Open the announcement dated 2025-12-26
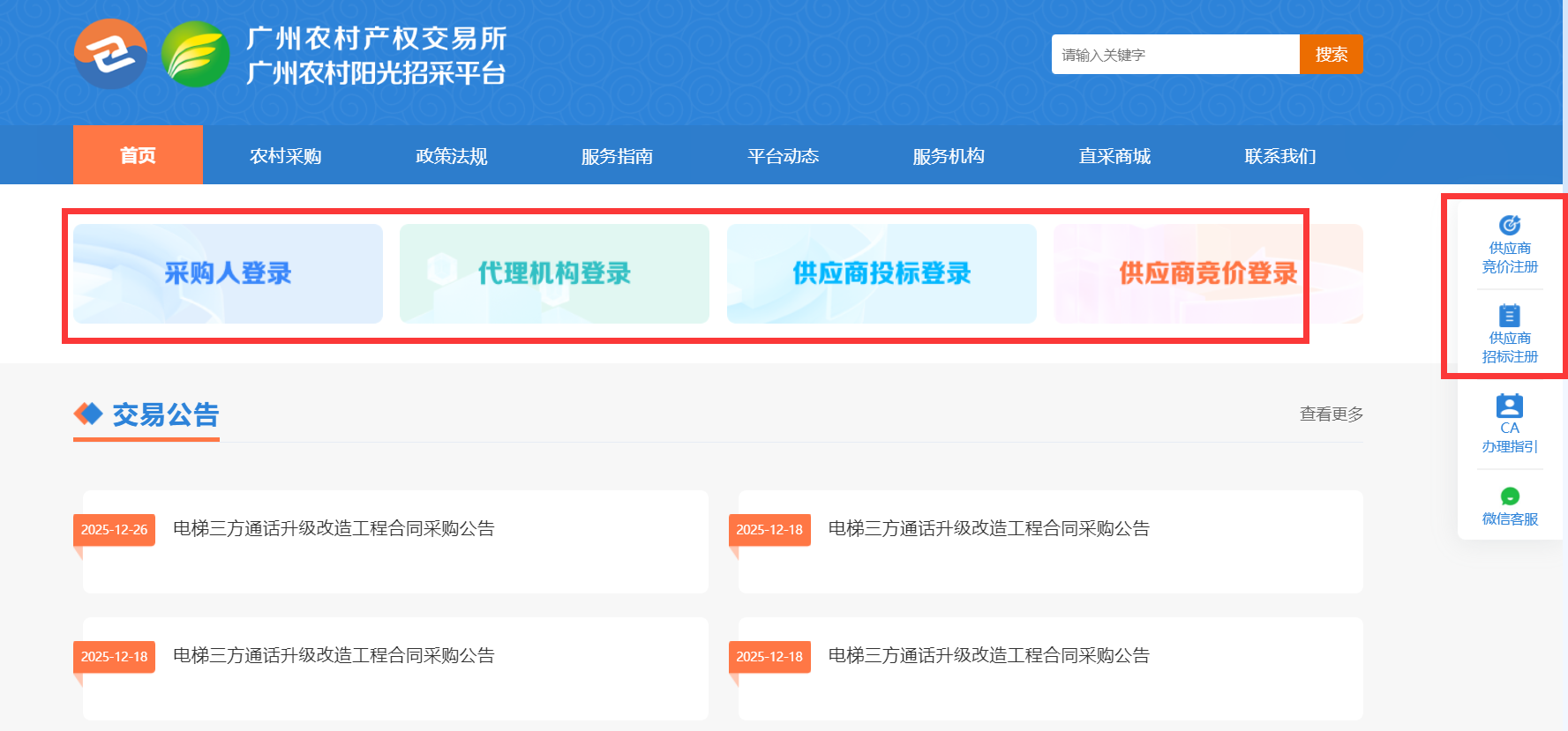Viewport: 1568px width, 731px height. [x=334, y=529]
